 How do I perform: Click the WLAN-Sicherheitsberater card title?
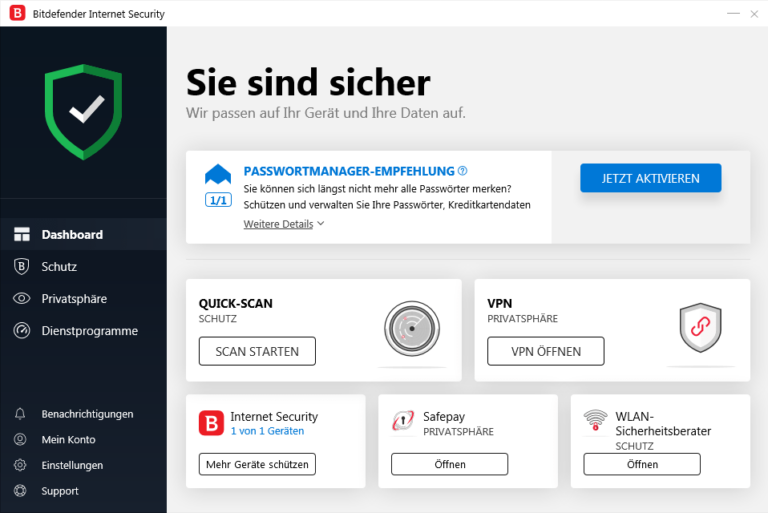click(663, 423)
